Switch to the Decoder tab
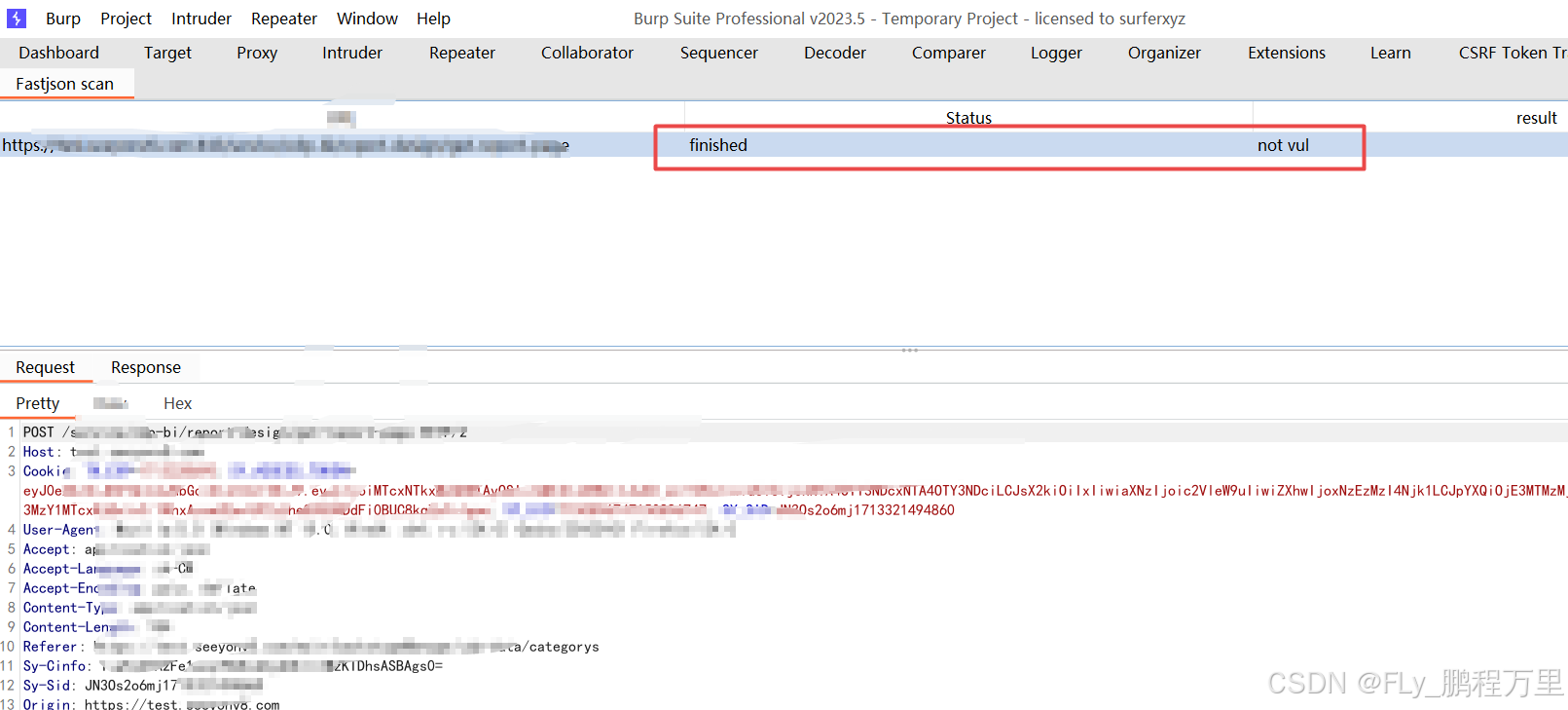1568x710 pixels. [835, 53]
